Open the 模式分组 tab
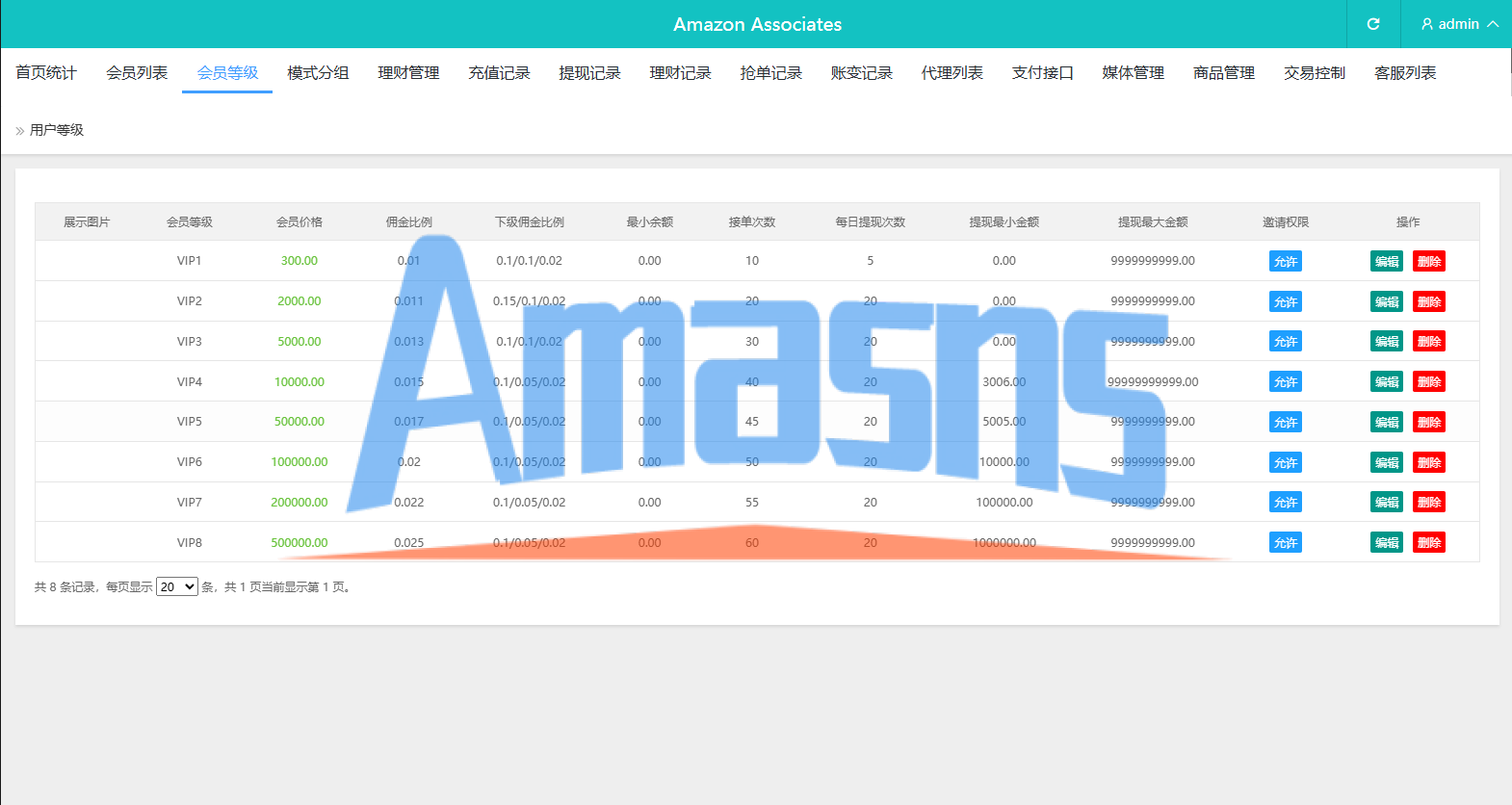 [318, 73]
